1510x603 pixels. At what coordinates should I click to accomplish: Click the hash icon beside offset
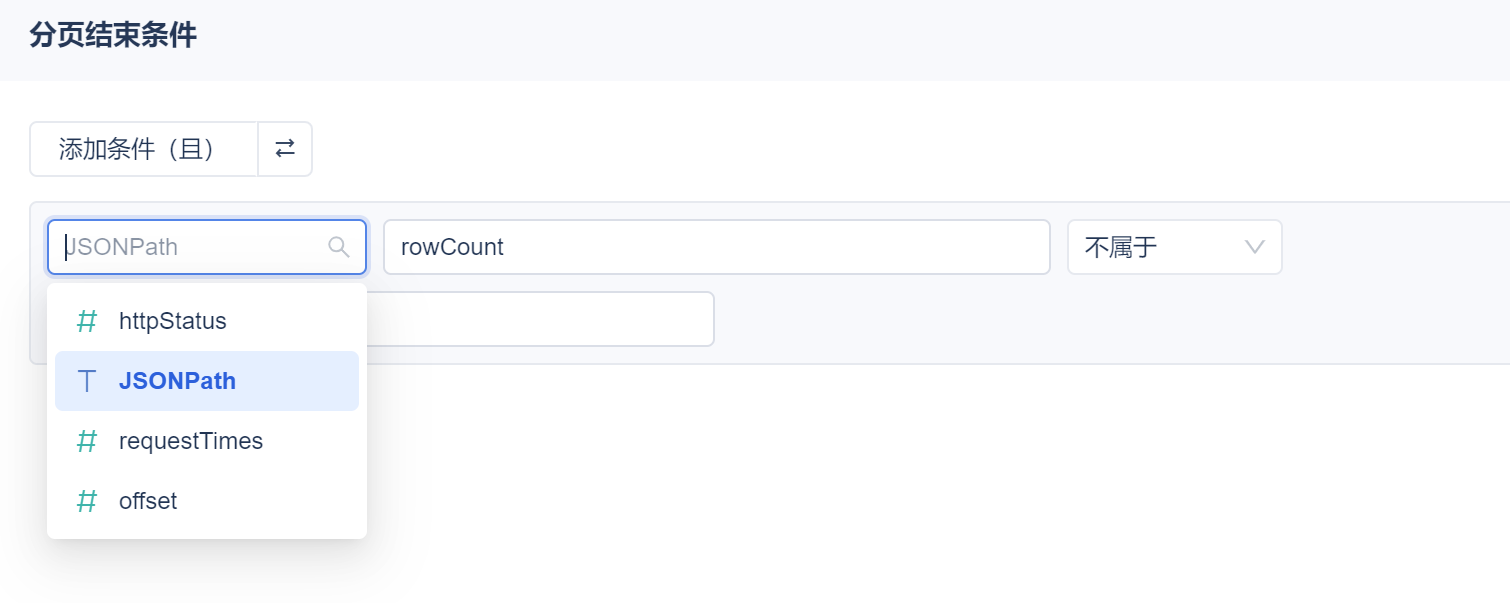(87, 501)
